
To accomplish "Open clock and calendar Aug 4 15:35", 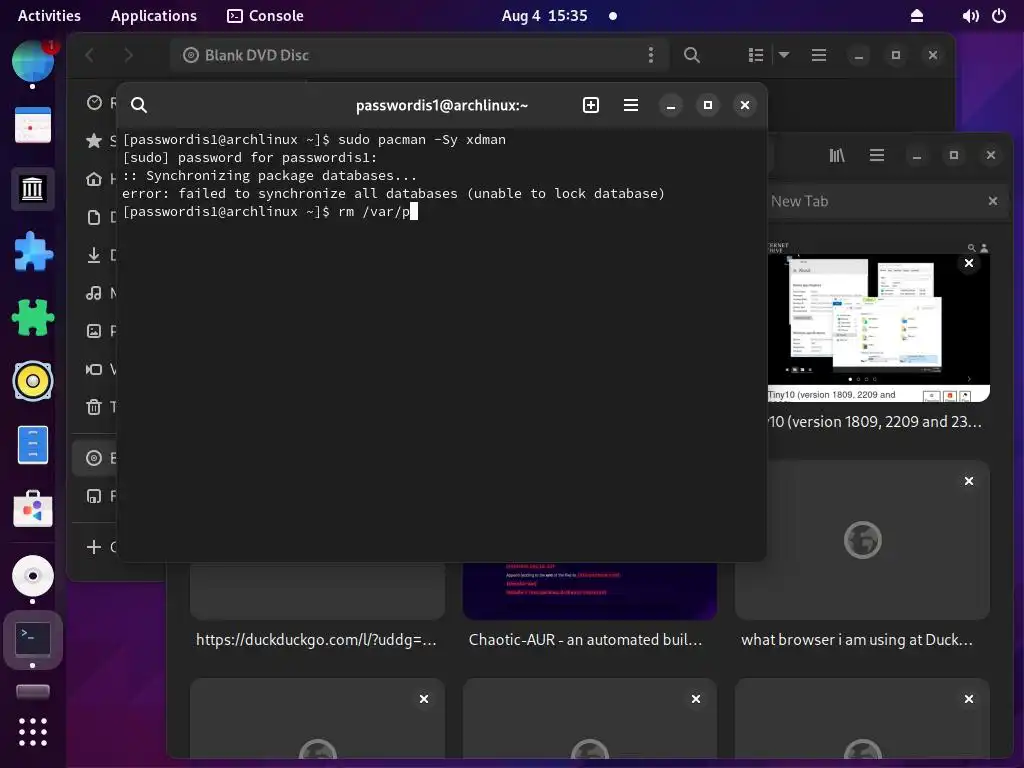I will 545,16.
